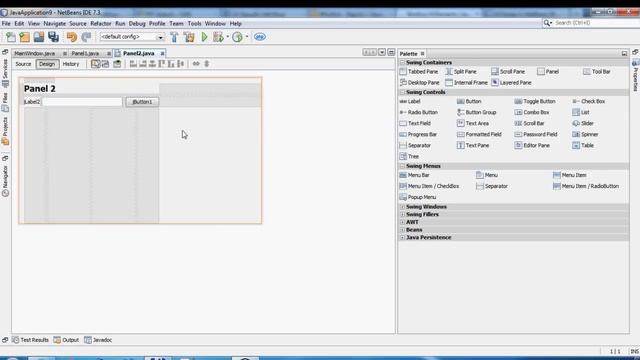Click the Profile Project icon
The height and width of the screenshot is (360, 640).
coord(237,37)
